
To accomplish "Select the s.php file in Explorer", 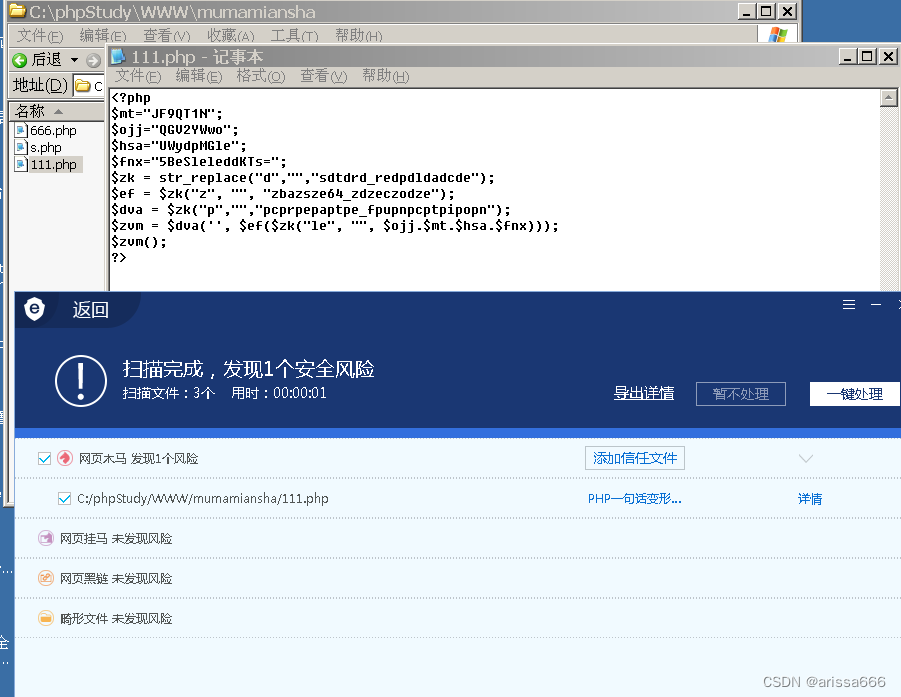I will pos(38,148).
